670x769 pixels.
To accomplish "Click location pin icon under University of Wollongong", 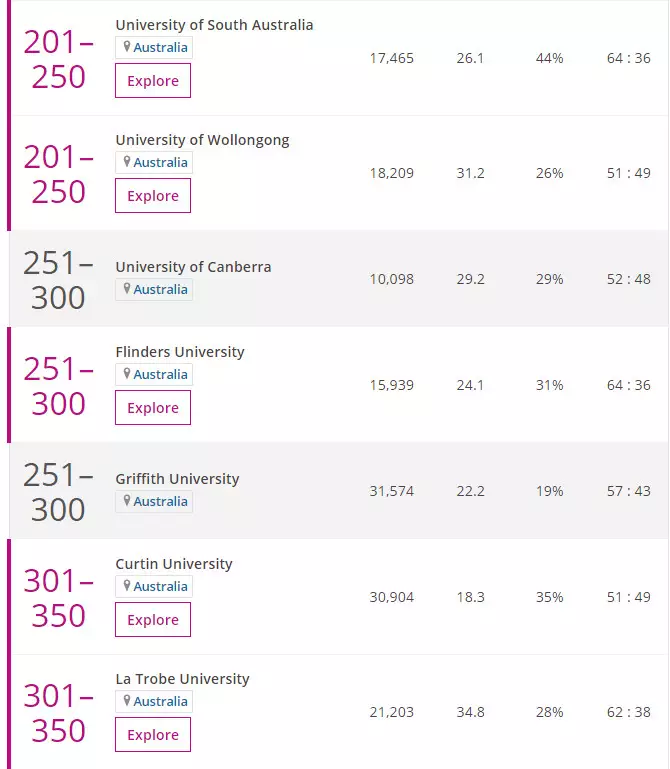I will coord(127,162).
